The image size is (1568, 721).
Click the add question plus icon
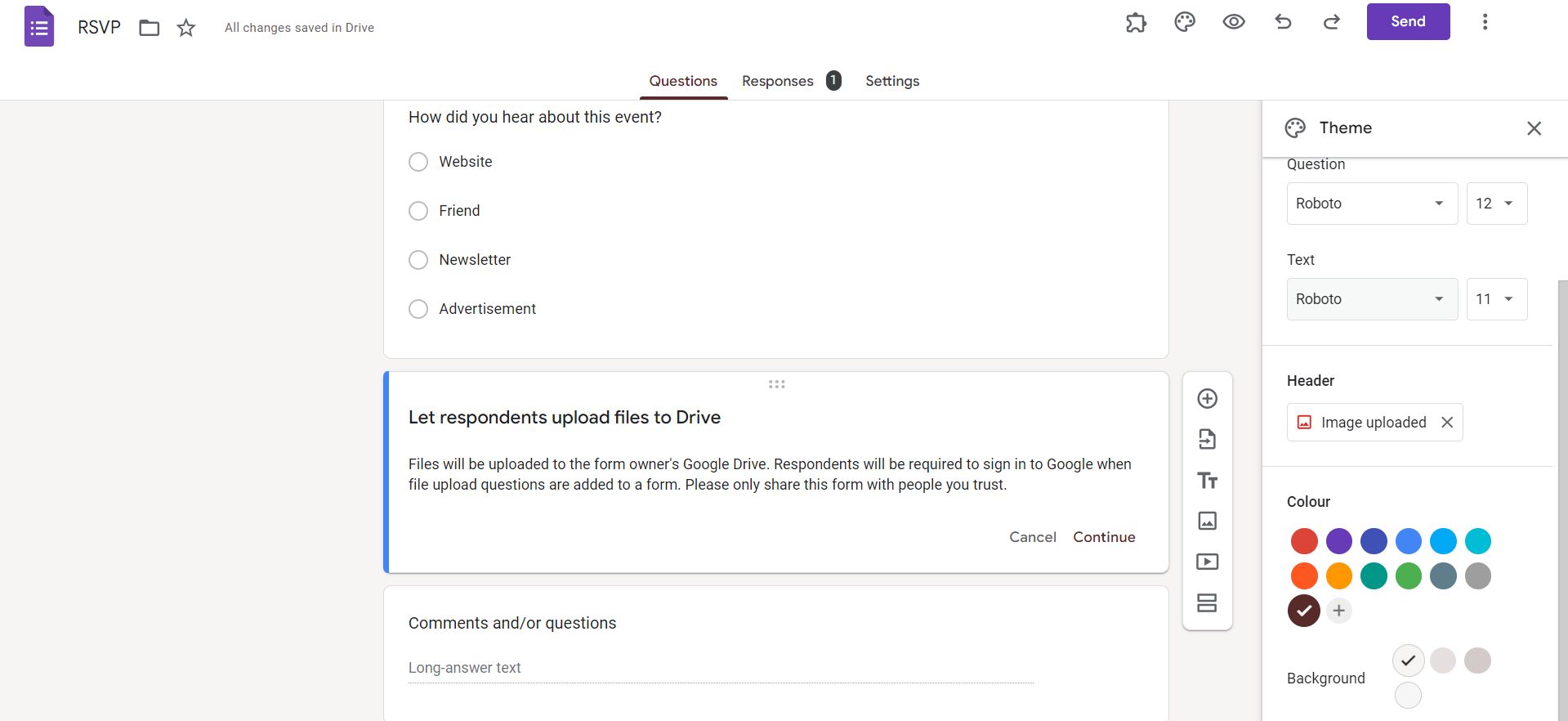pos(1207,399)
